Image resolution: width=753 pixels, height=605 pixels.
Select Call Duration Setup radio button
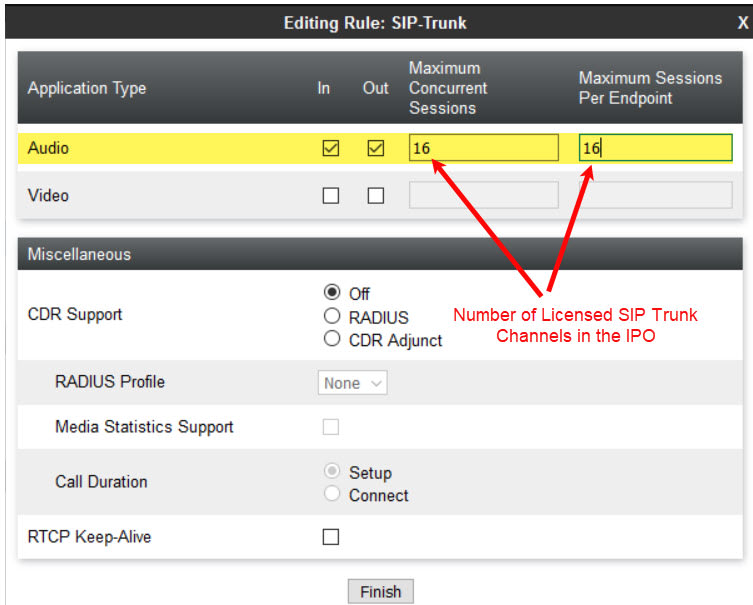click(332, 471)
